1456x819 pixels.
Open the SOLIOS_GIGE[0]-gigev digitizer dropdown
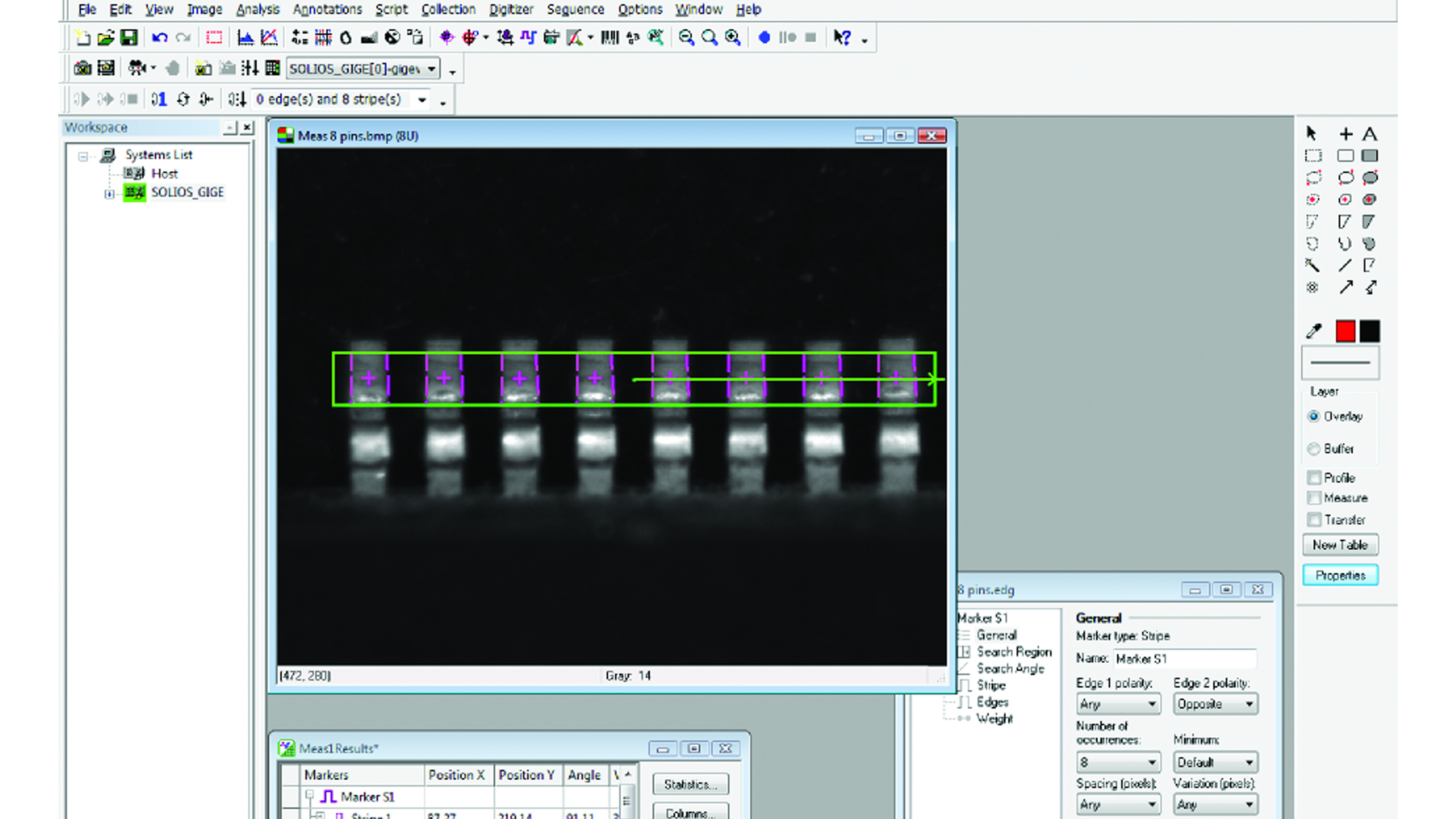431,68
